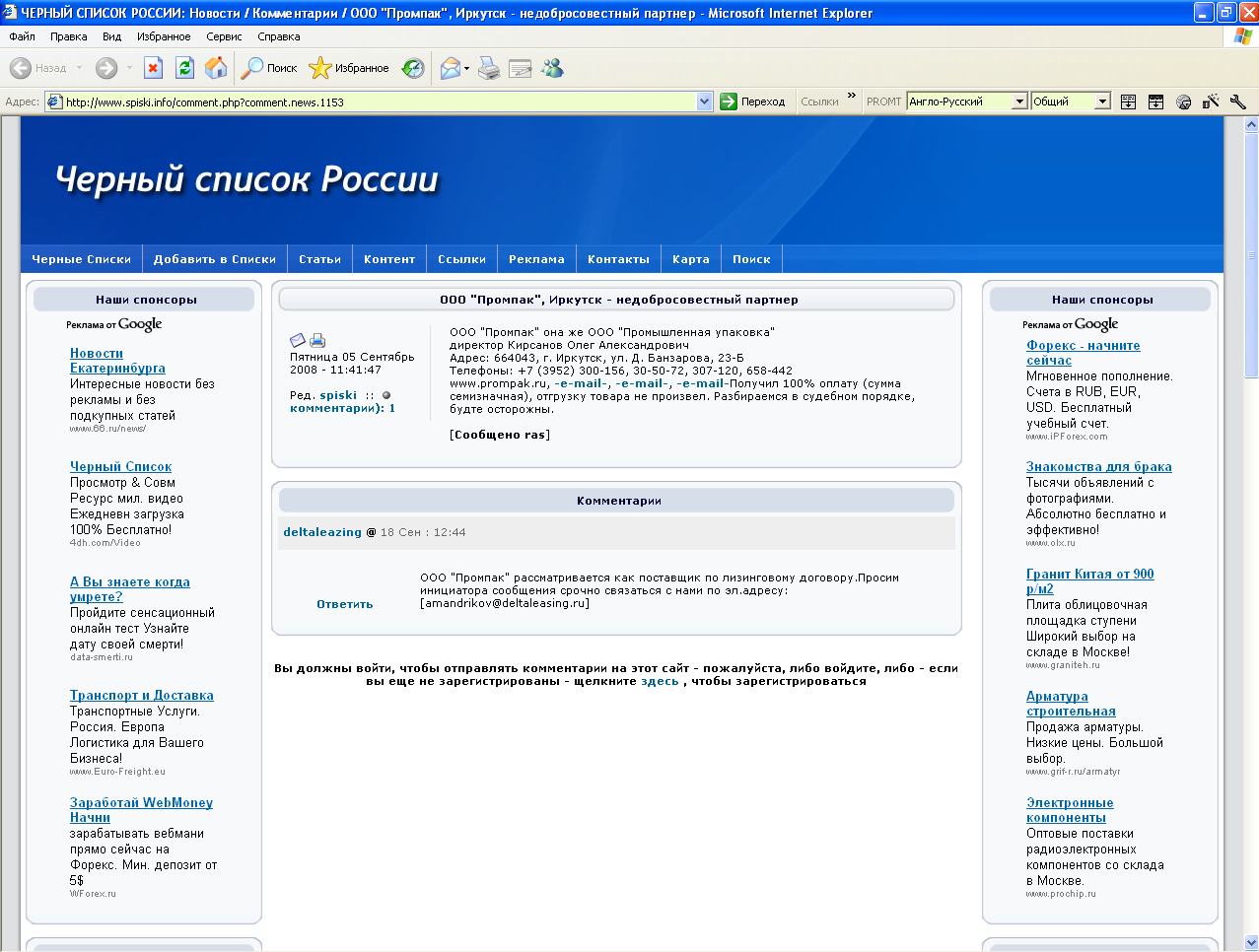Click the Print icon in browser toolbar
This screenshot has height=952, width=1259.
489,68
